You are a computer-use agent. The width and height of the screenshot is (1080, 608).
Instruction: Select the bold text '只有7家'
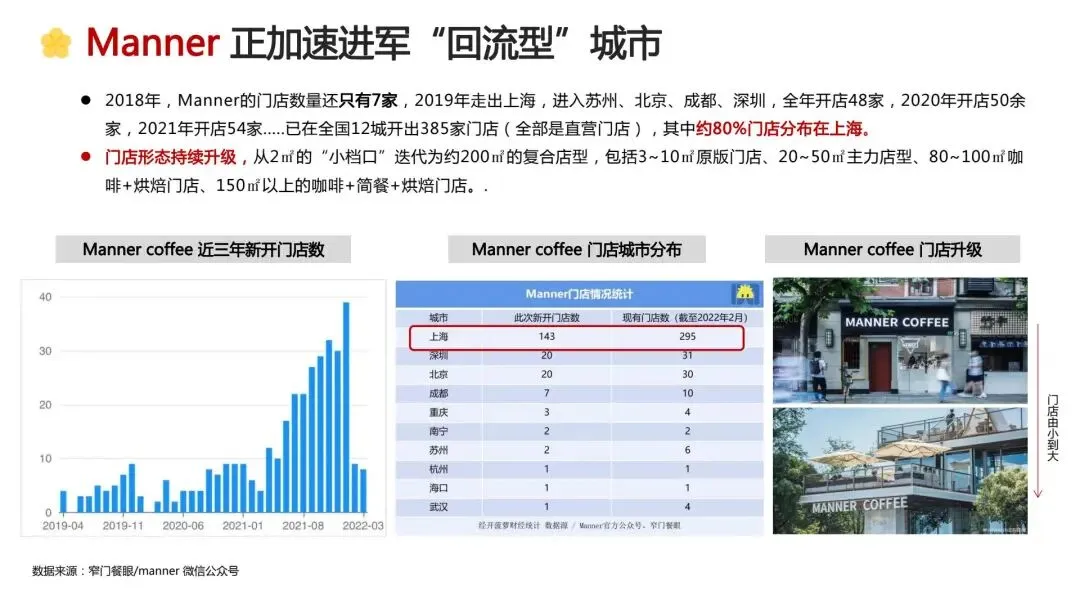click(x=368, y=101)
